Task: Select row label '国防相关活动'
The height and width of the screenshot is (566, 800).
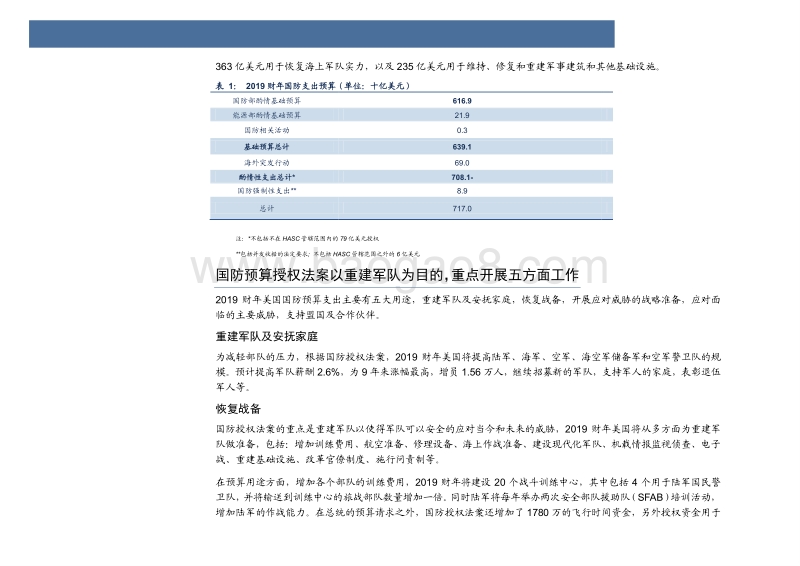Action: [x=267, y=130]
